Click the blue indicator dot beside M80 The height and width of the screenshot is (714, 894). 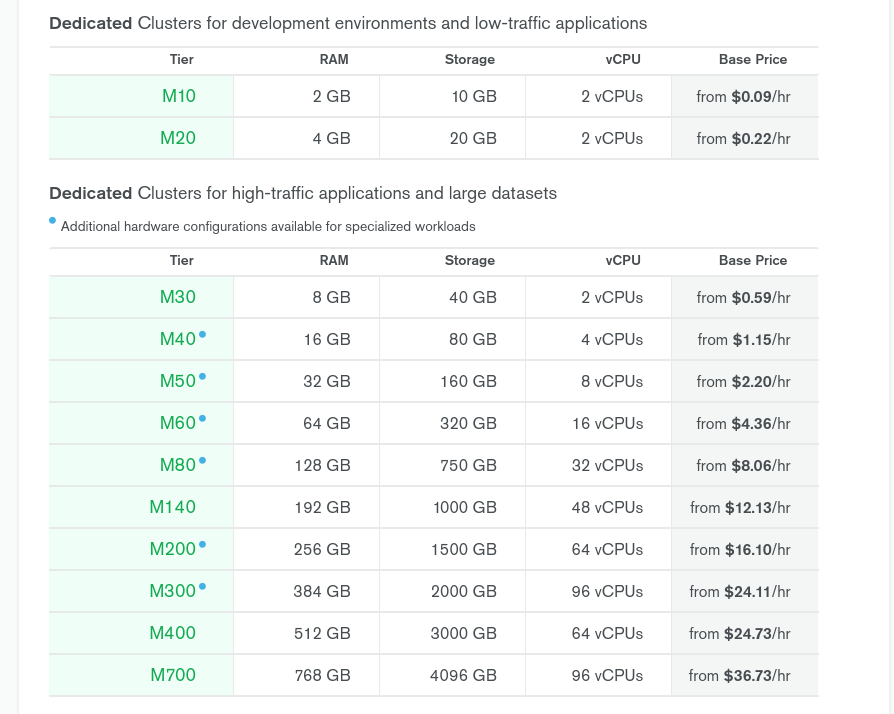(x=202, y=461)
